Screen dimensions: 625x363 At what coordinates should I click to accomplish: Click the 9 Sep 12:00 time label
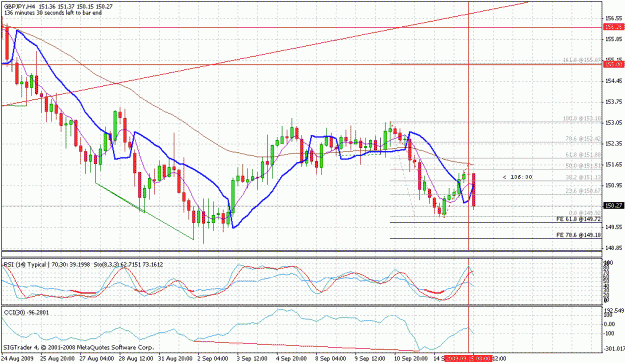coord(370,358)
